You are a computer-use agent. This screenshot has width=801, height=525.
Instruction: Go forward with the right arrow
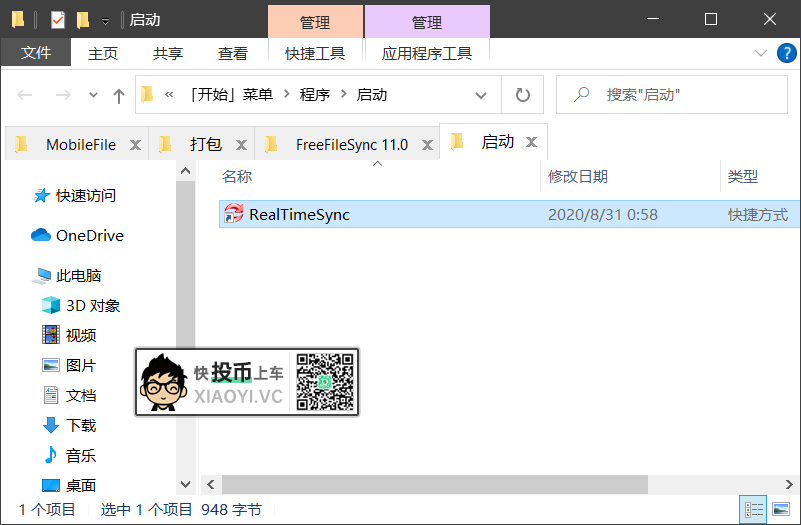click(63, 94)
